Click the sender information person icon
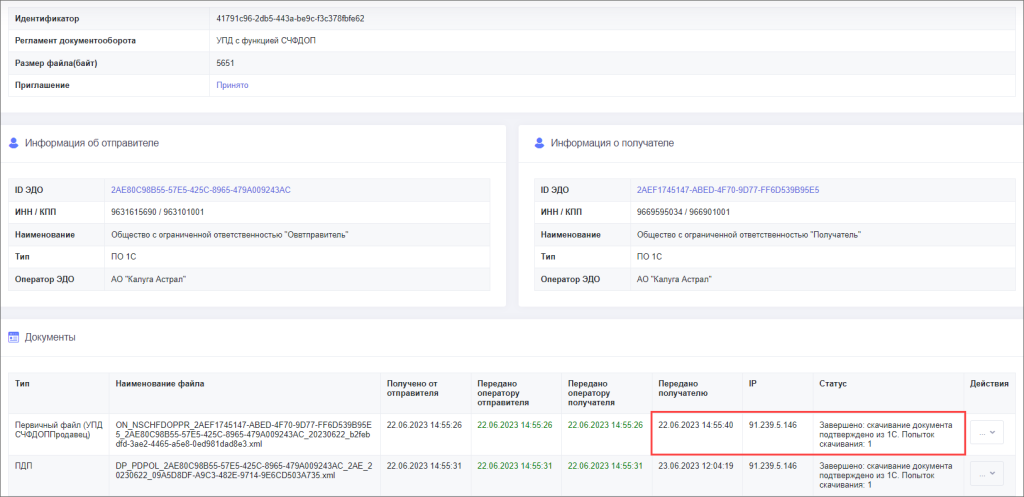Viewport: 1024px width, 497px height. pyautogui.click(x=14, y=143)
